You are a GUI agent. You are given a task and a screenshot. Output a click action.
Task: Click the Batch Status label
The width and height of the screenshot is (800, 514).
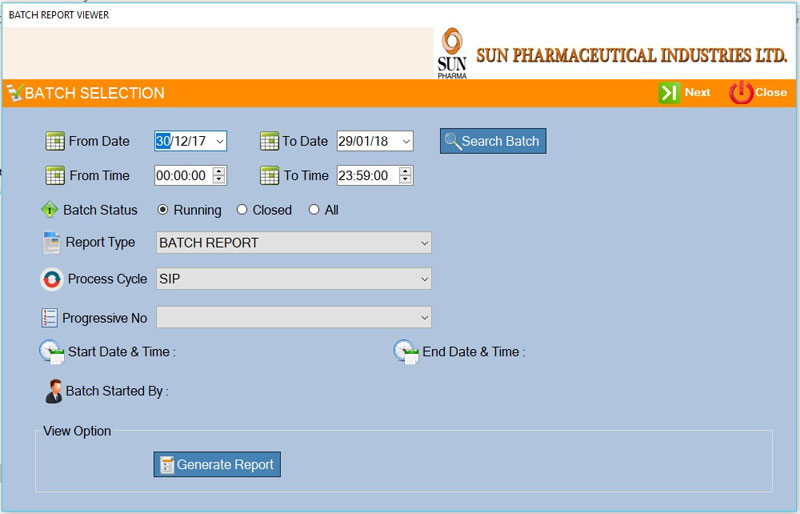pyautogui.click(x=100, y=210)
